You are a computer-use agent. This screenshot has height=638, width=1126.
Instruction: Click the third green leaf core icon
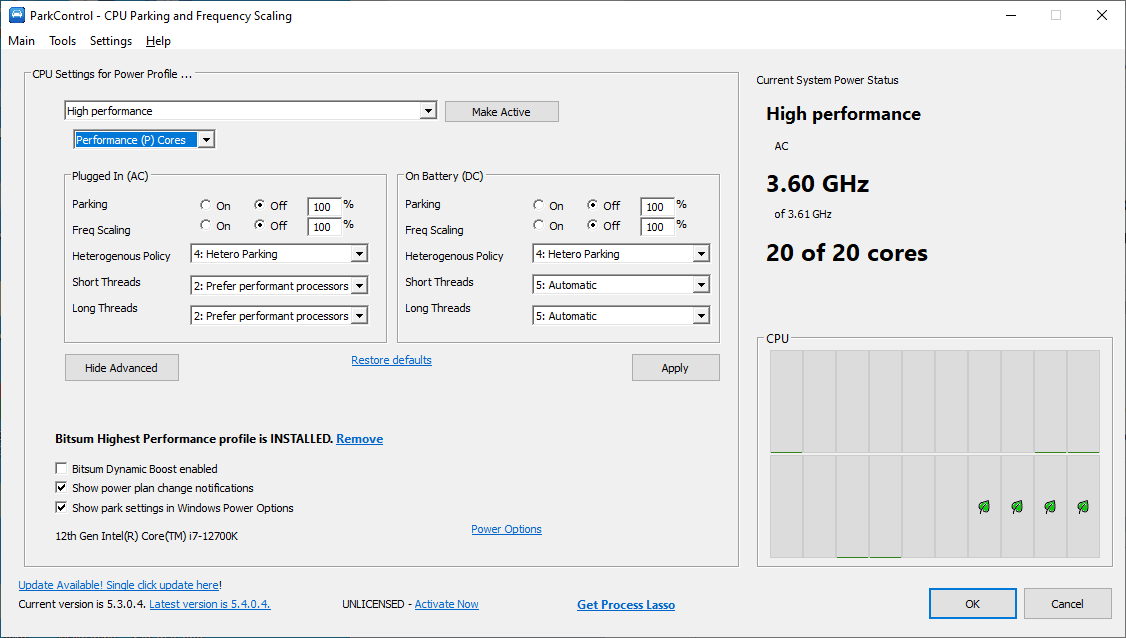click(1050, 507)
